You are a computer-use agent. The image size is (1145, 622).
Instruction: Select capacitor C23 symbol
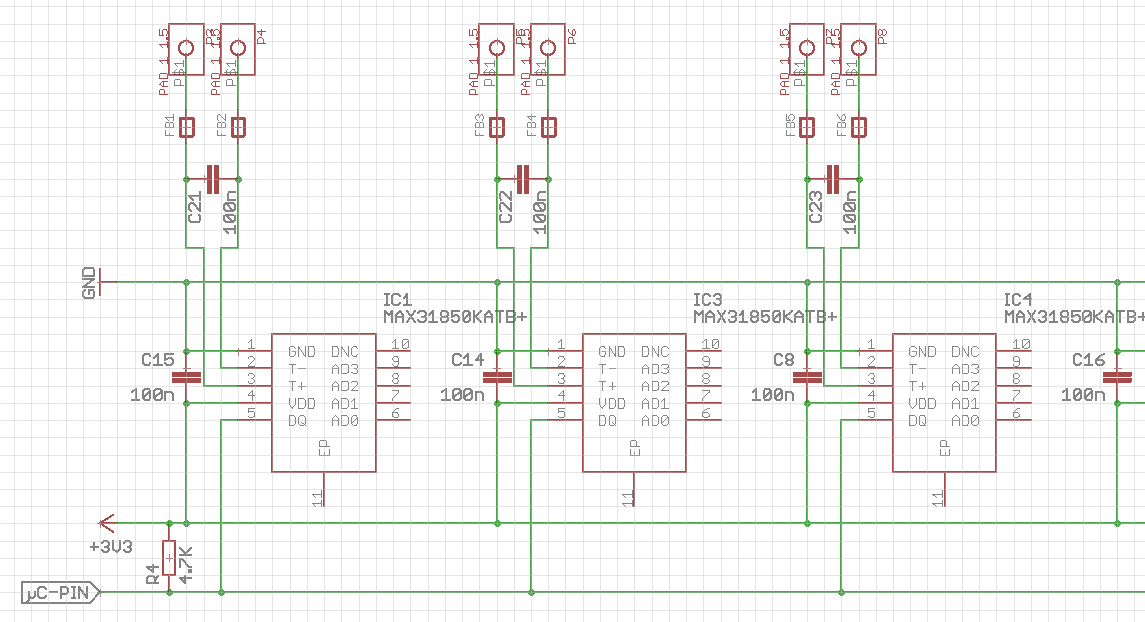click(832, 179)
